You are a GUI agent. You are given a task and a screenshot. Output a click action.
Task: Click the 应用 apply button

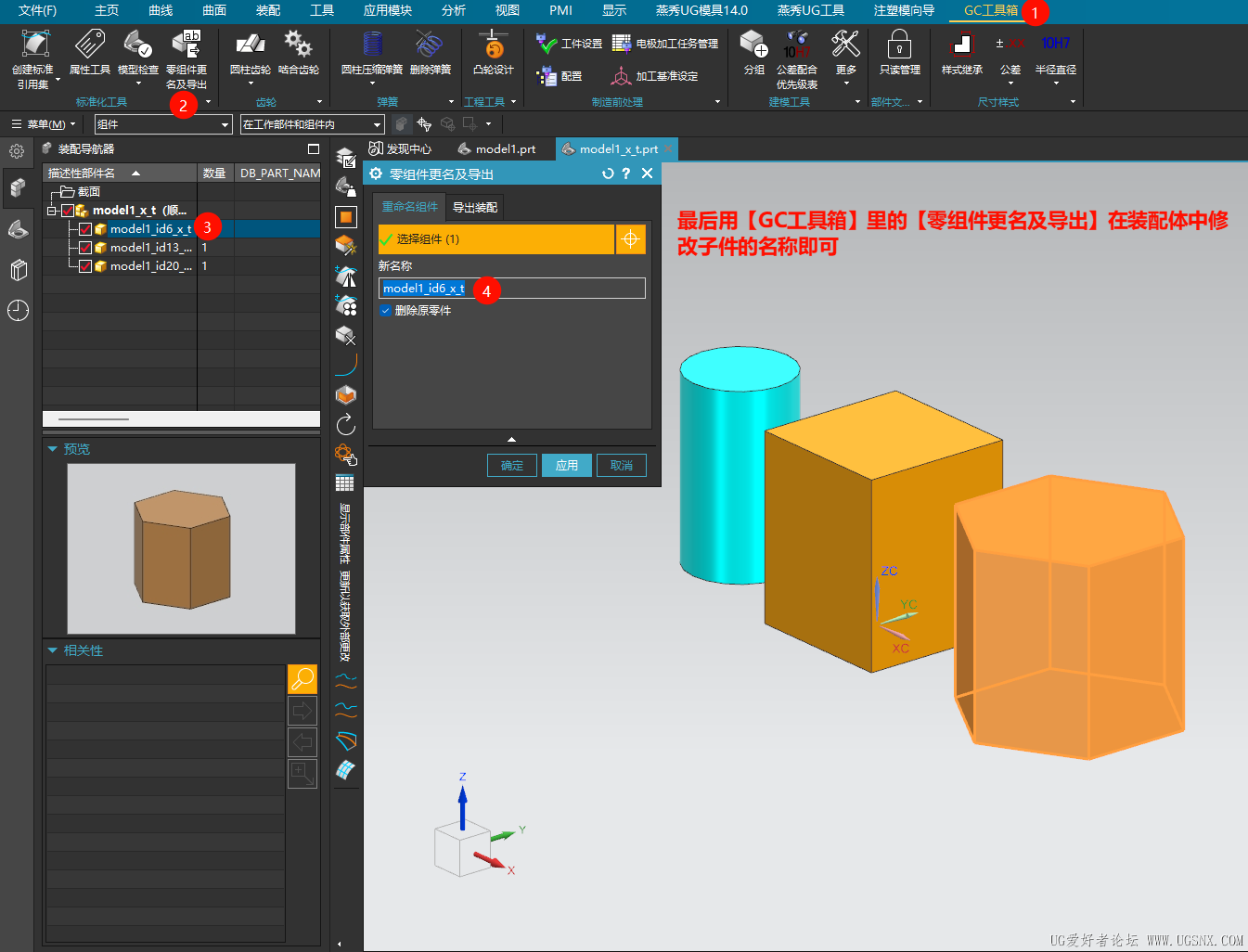[566, 466]
